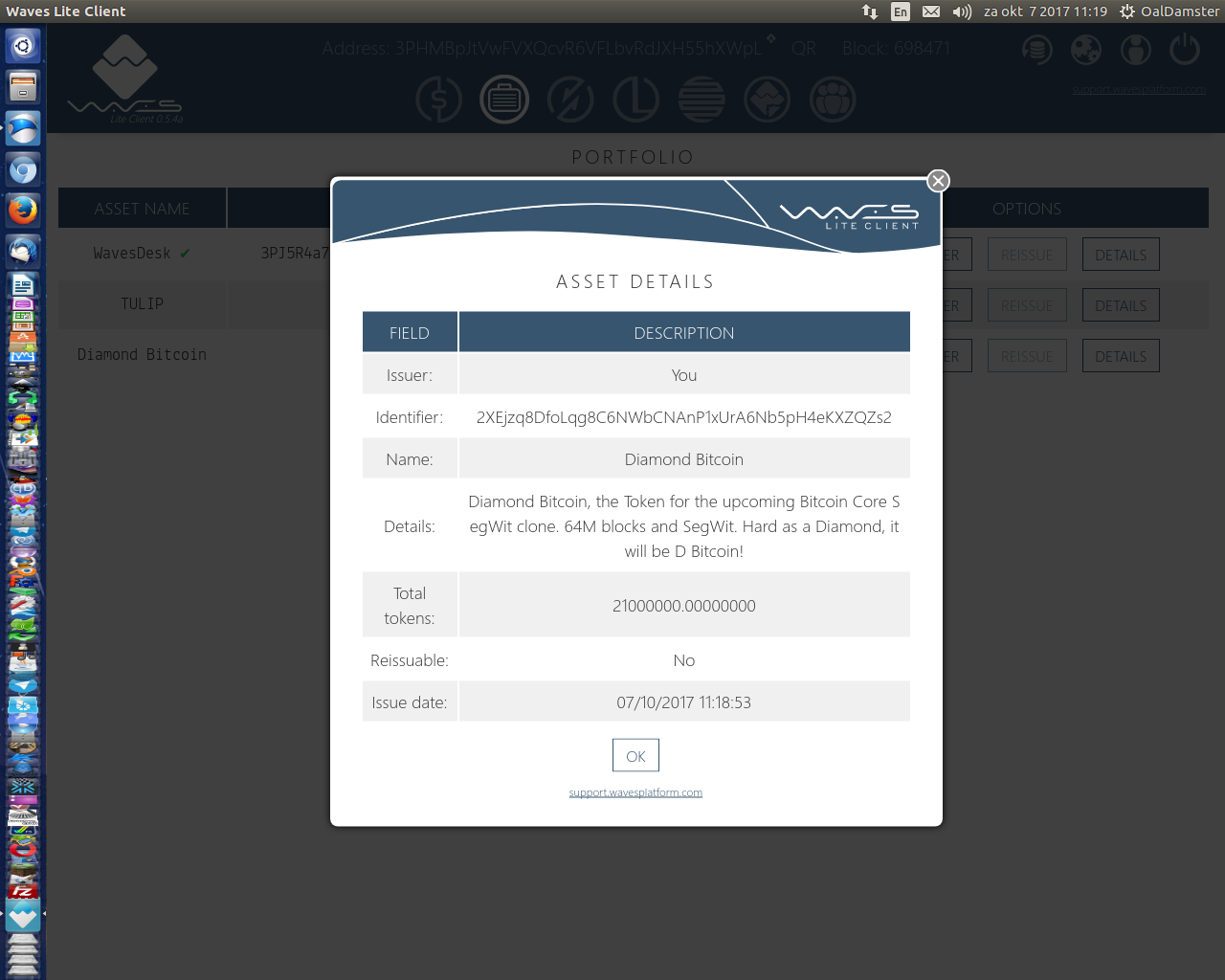Click the ASSET NAME column header

(142, 208)
